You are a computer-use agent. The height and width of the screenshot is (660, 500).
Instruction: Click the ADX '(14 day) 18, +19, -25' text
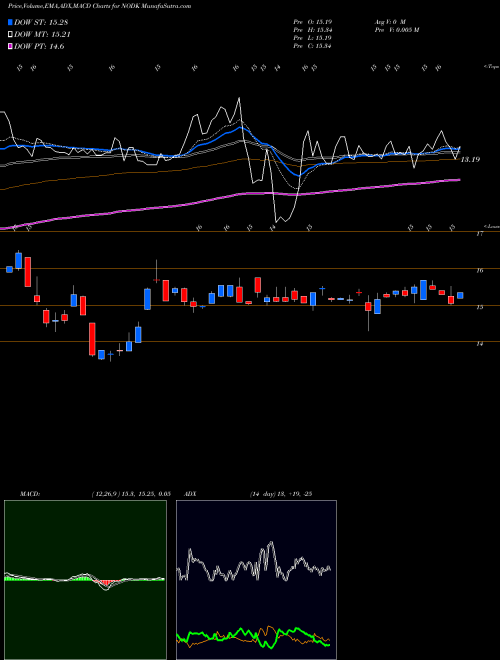(x=280, y=494)
